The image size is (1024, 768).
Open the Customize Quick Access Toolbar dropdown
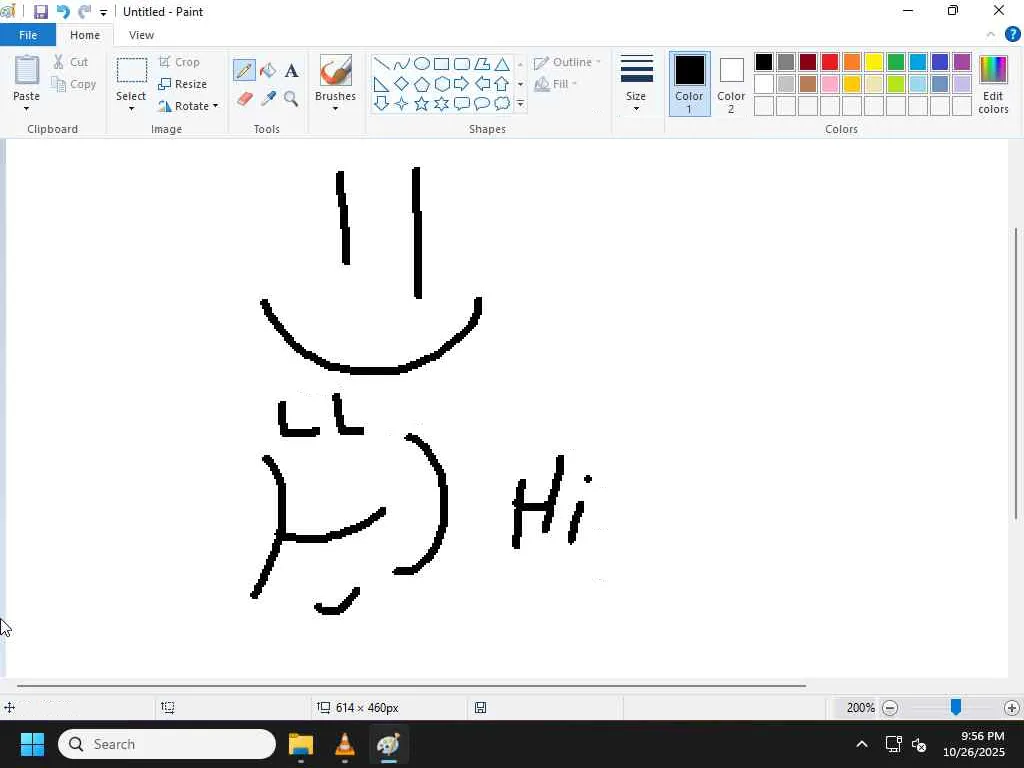coord(103,12)
